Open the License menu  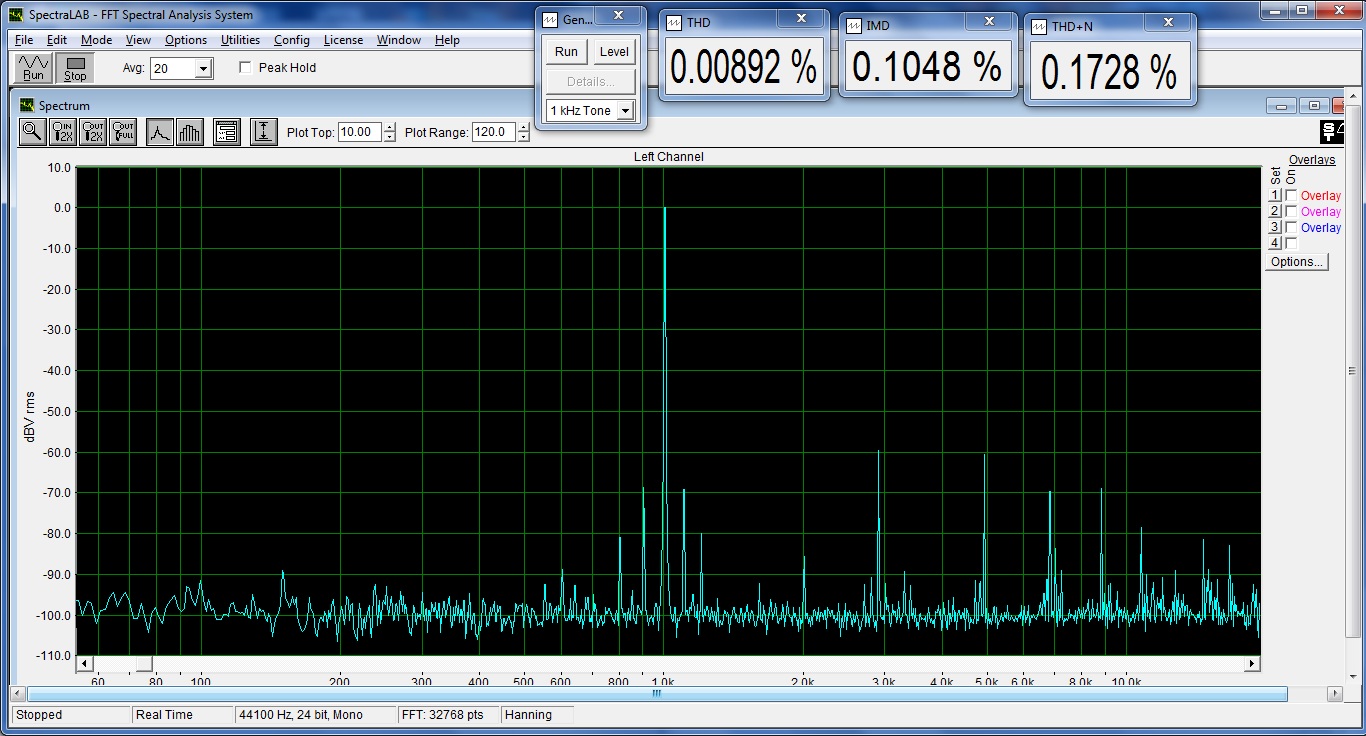tap(343, 40)
